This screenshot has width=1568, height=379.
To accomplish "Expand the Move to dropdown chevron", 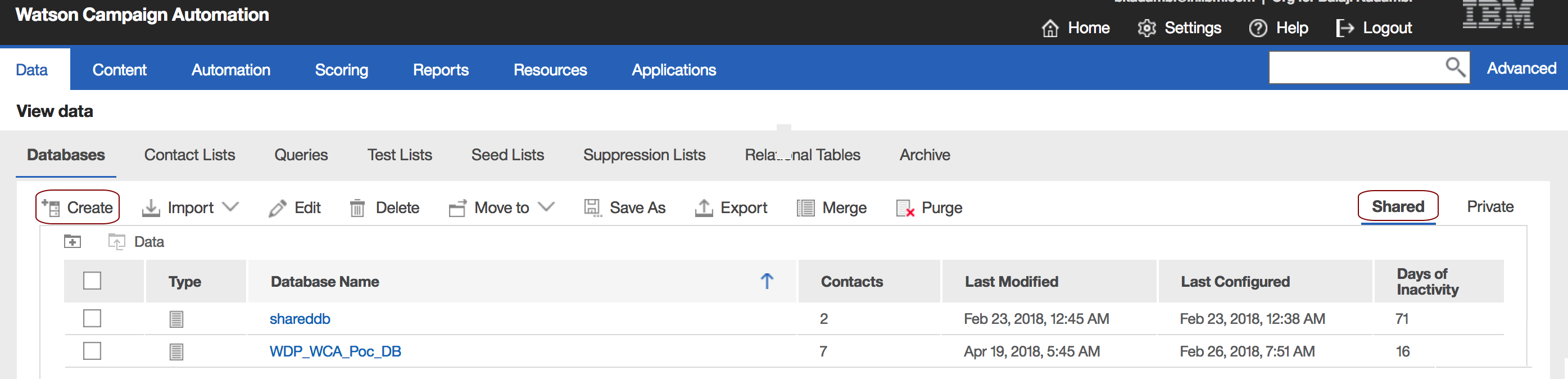I will [x=547, y=207].
